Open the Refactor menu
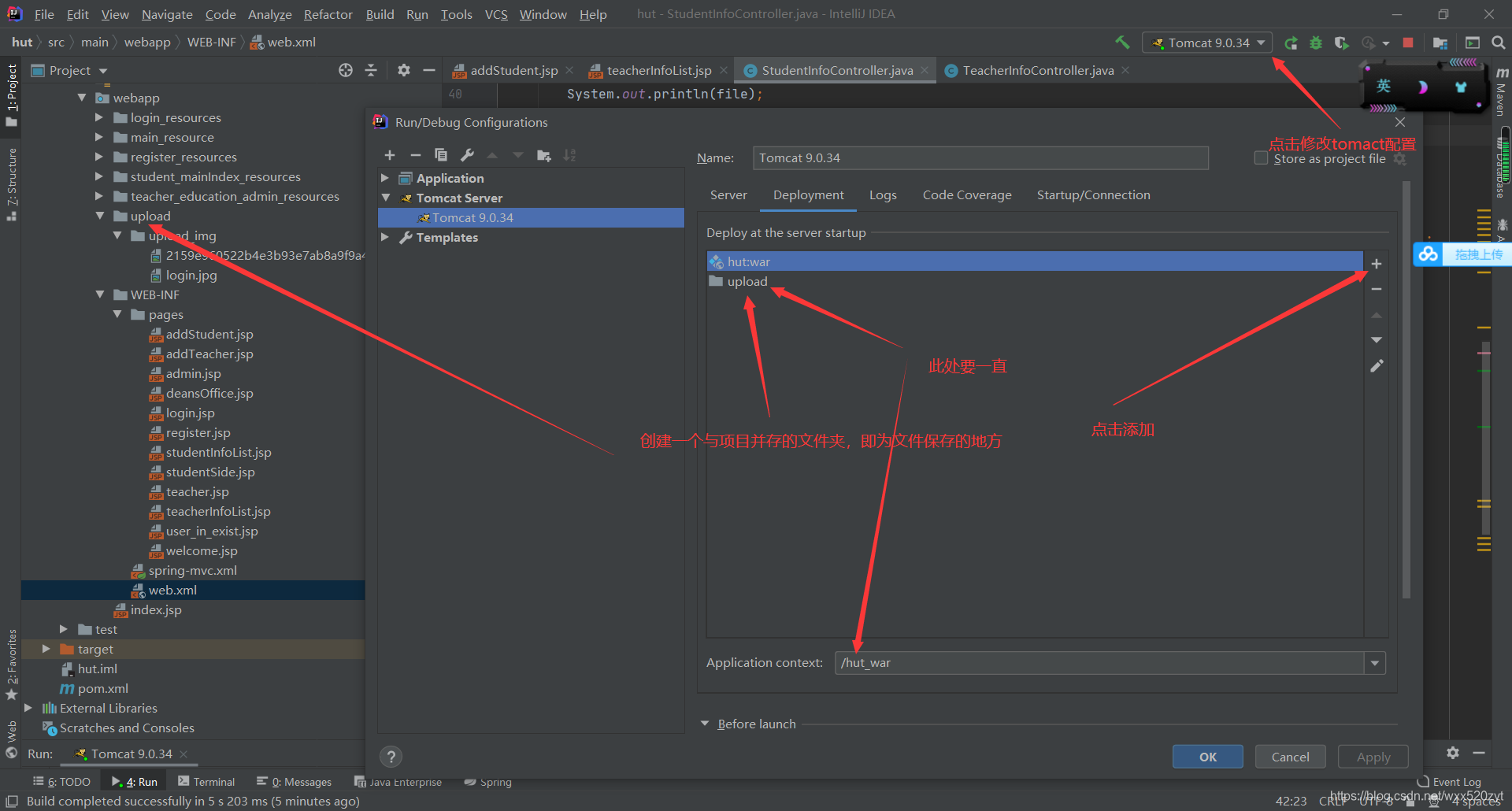The height and width of the screenshot is (811, 1512). tap(328, 14)
